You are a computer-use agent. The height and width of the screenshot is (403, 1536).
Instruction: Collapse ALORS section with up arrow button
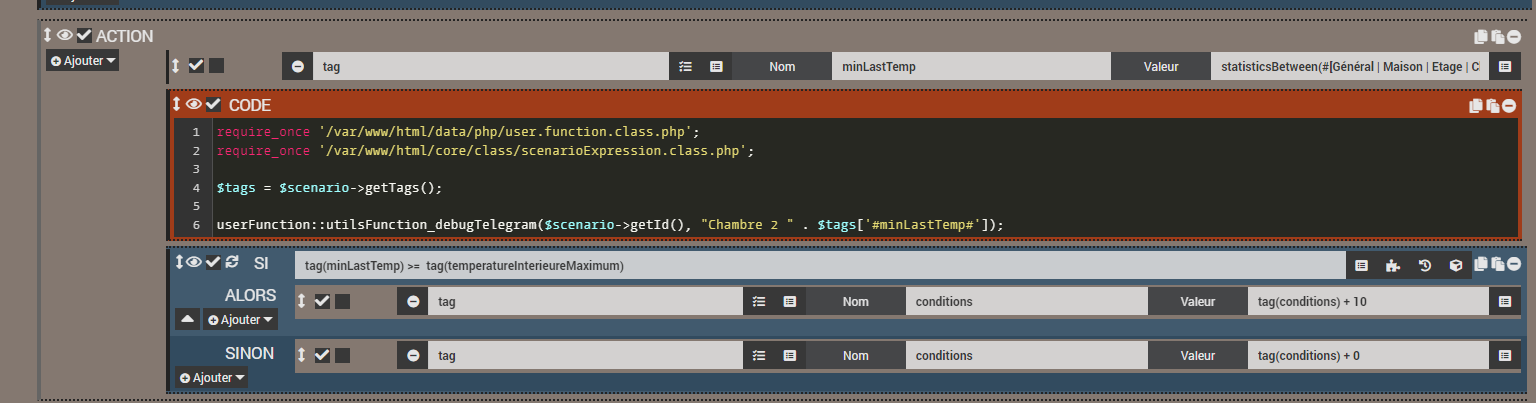point(187,319)
